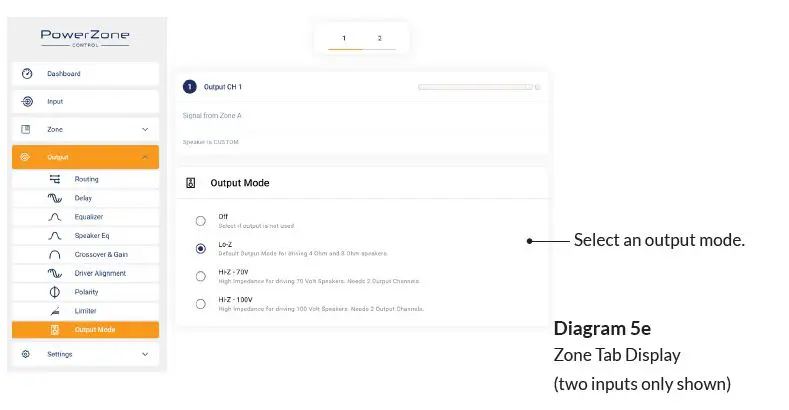This screenshot has height=410, width=789.
Task: Expand the Zone menu chevron
Action: coord(144,130)
